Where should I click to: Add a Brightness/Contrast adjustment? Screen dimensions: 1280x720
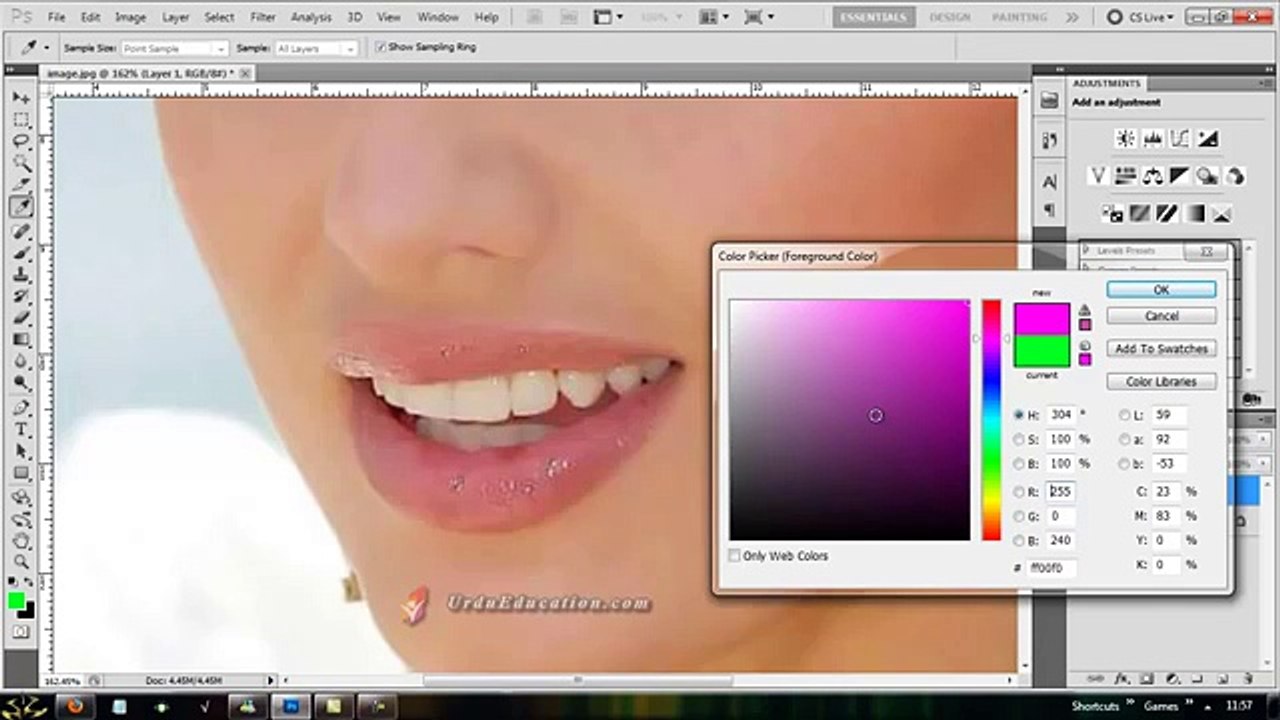1125,139
